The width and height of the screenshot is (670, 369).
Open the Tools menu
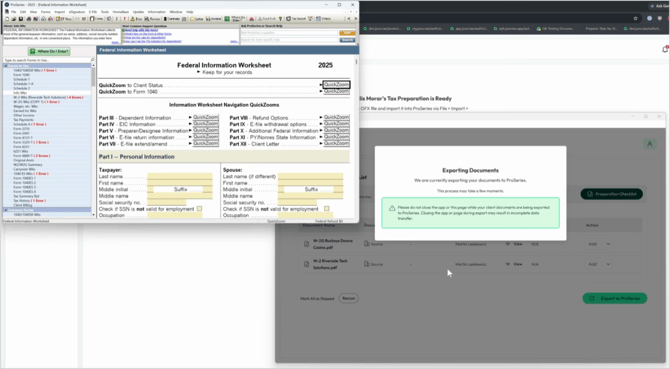pyautogui.click(x=105, y=12)
